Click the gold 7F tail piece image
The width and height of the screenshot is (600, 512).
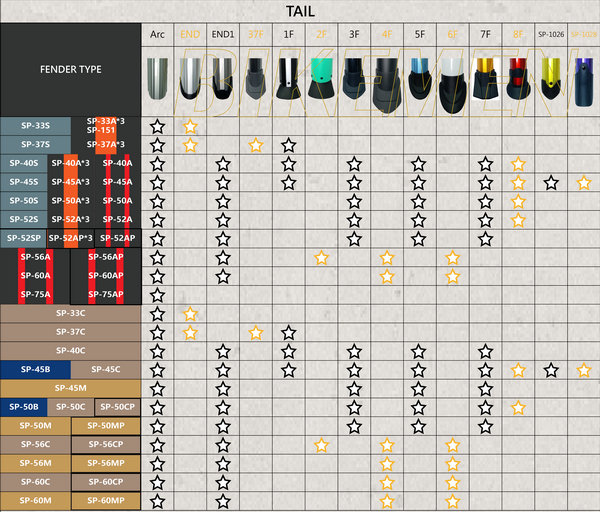tap(485, 81)
